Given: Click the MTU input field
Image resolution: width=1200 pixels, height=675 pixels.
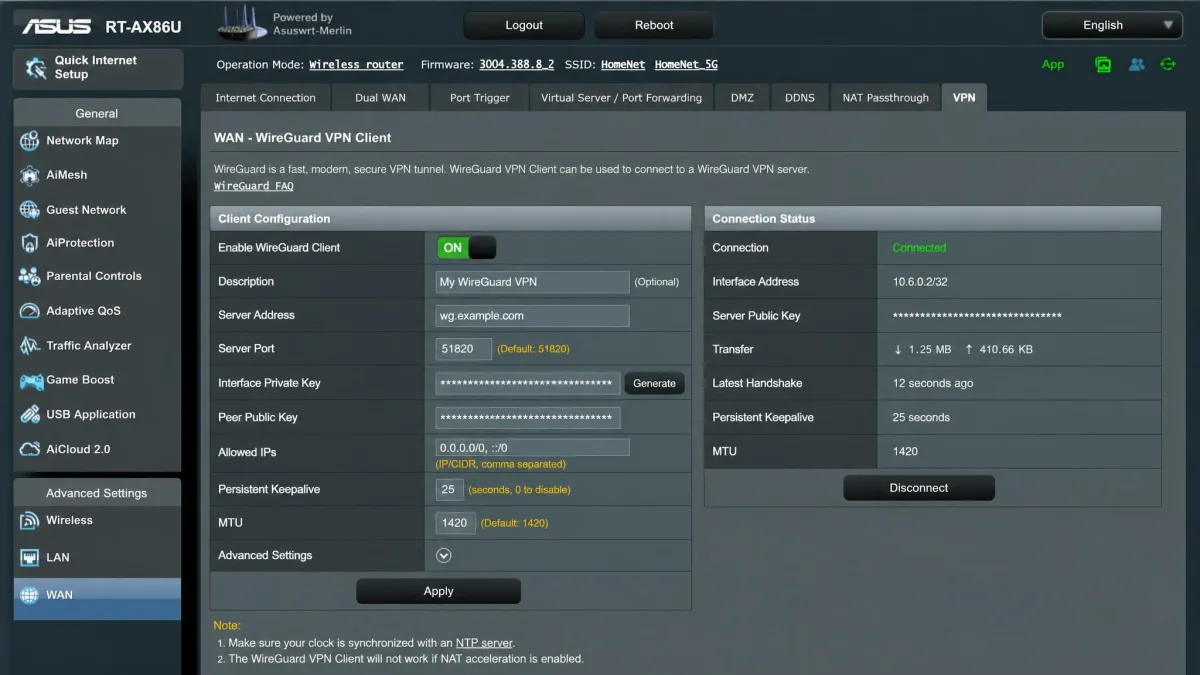Looking at the screenshot, I should pos(456,523).
